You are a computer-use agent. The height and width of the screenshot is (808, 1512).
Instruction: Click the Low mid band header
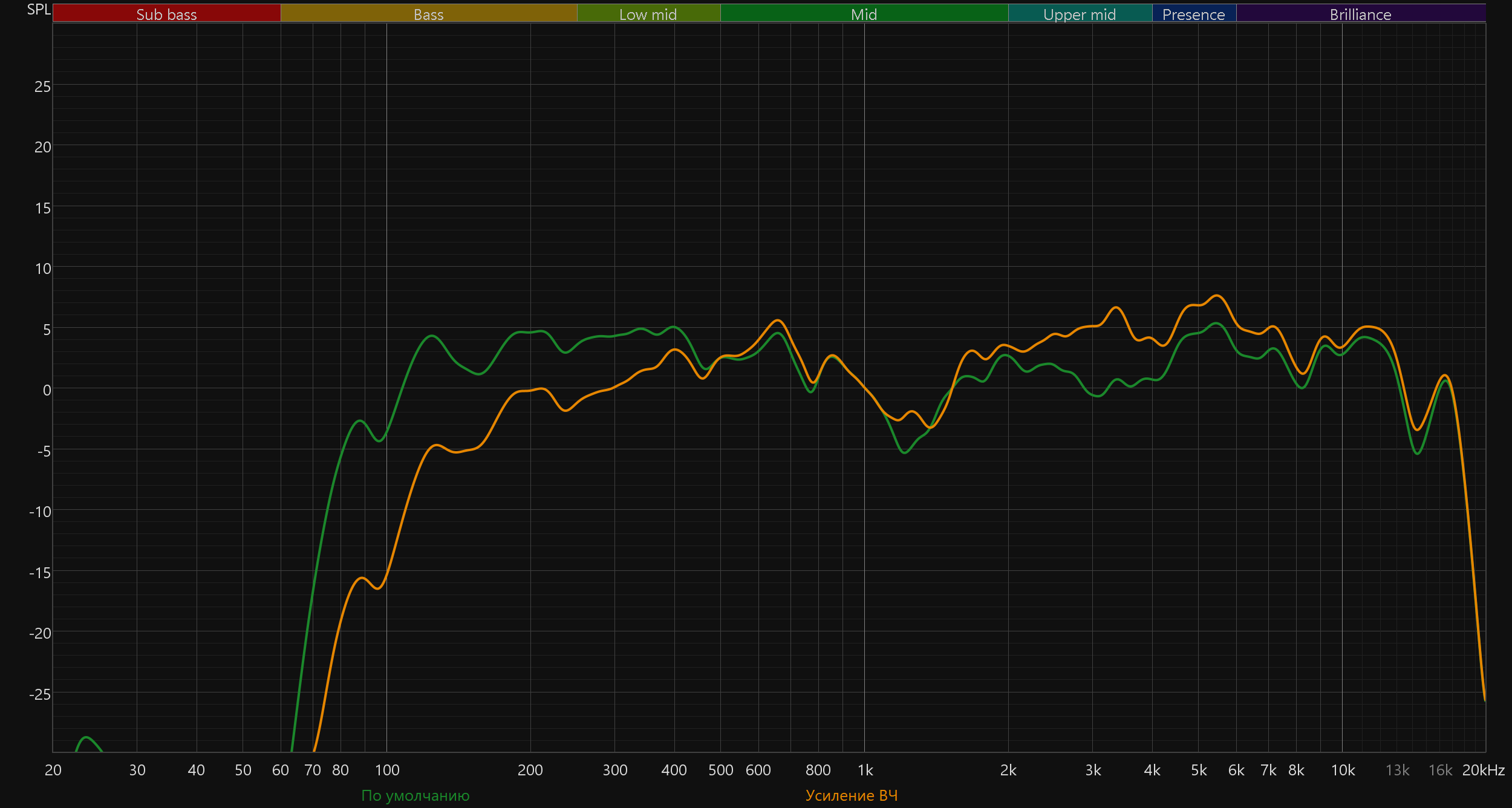click(648, 14)
